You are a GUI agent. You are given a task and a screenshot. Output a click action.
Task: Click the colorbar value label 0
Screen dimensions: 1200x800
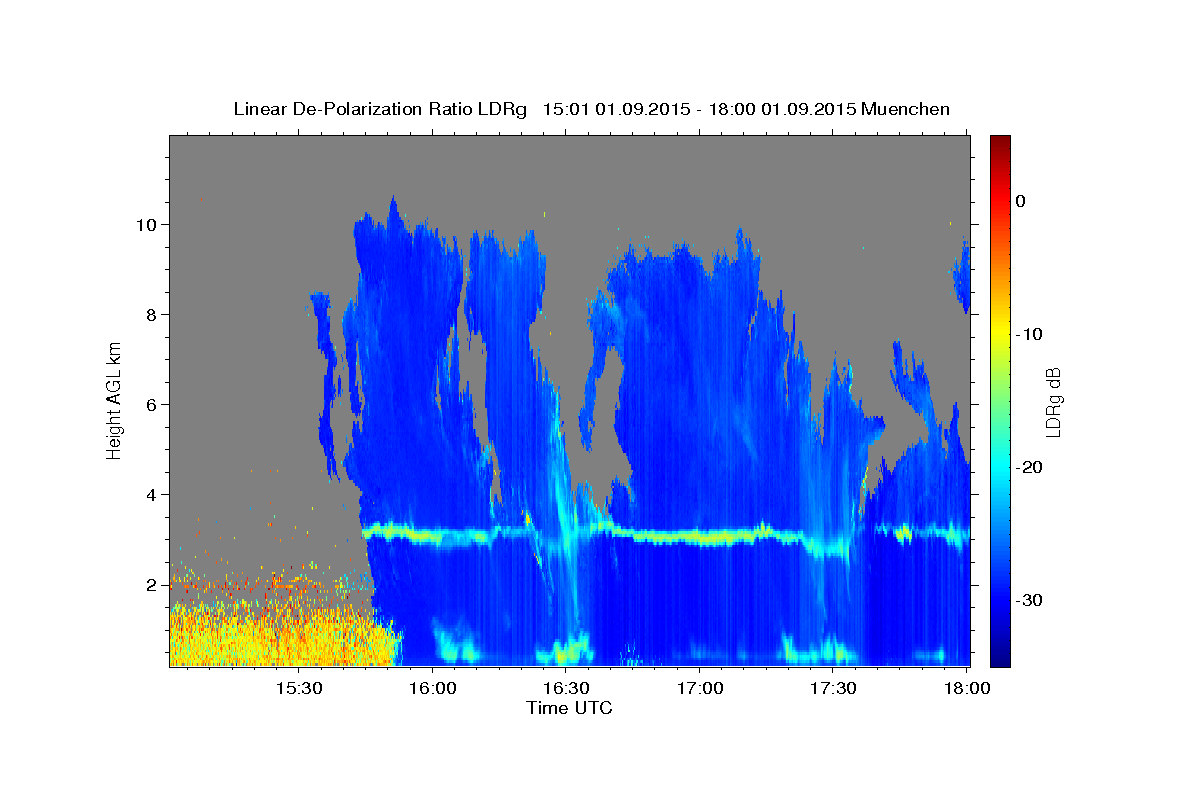[1020, 201]
